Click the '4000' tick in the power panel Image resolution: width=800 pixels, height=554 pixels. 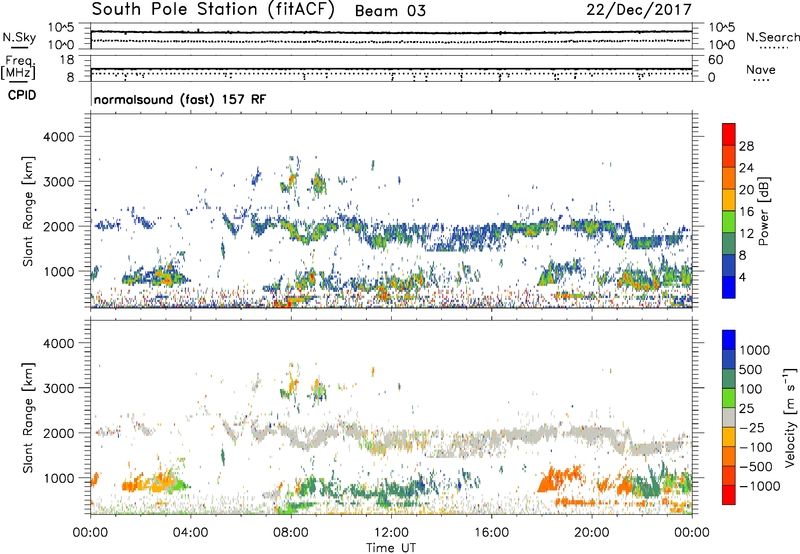pos(58,137)
